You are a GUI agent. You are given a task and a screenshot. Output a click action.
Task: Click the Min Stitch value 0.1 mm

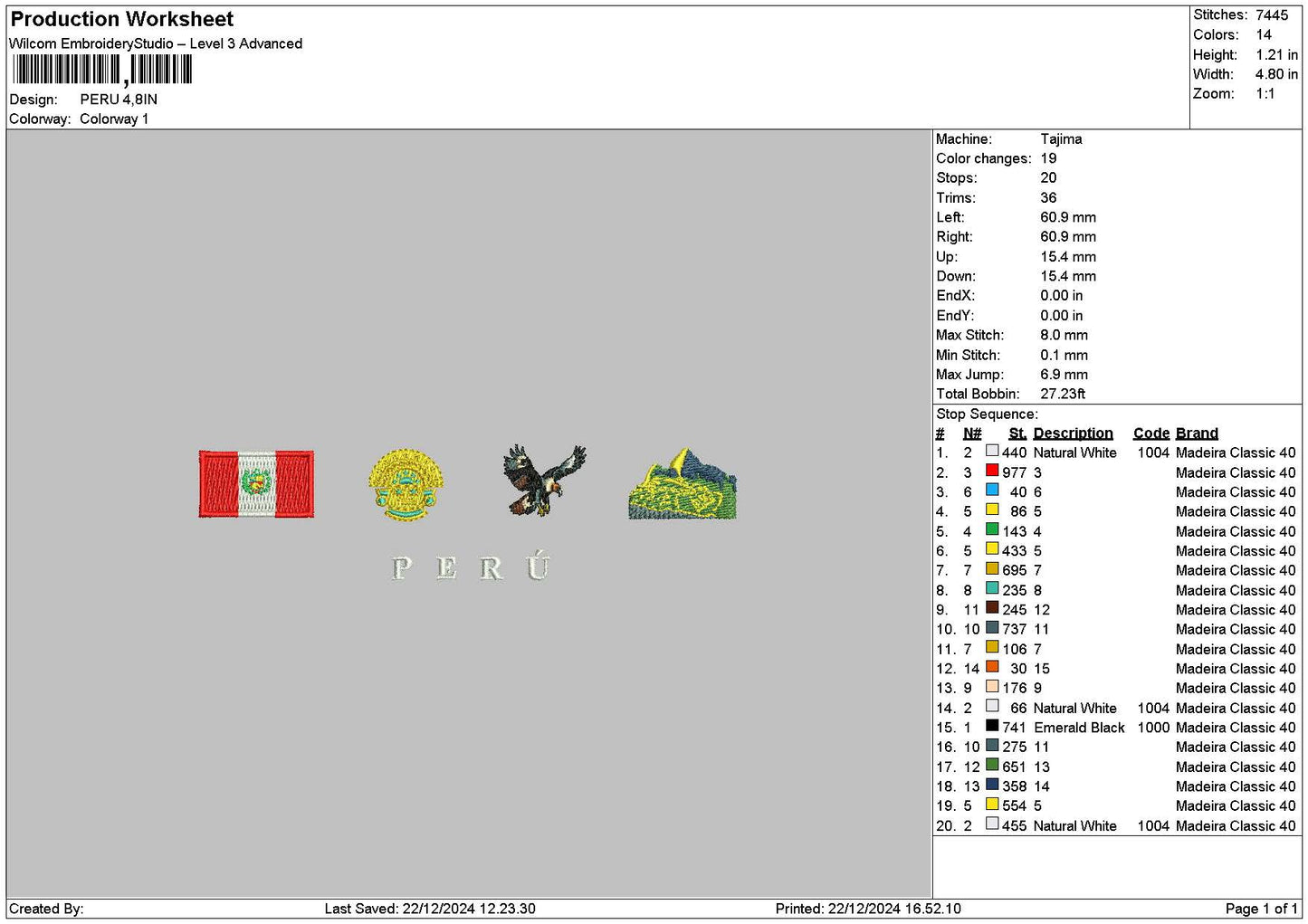1065,355
